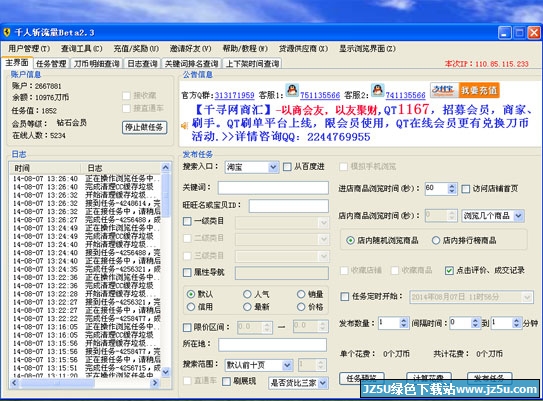Select the 信用 sort radio button
Viewport: 543px width, 401px height.
190,307
